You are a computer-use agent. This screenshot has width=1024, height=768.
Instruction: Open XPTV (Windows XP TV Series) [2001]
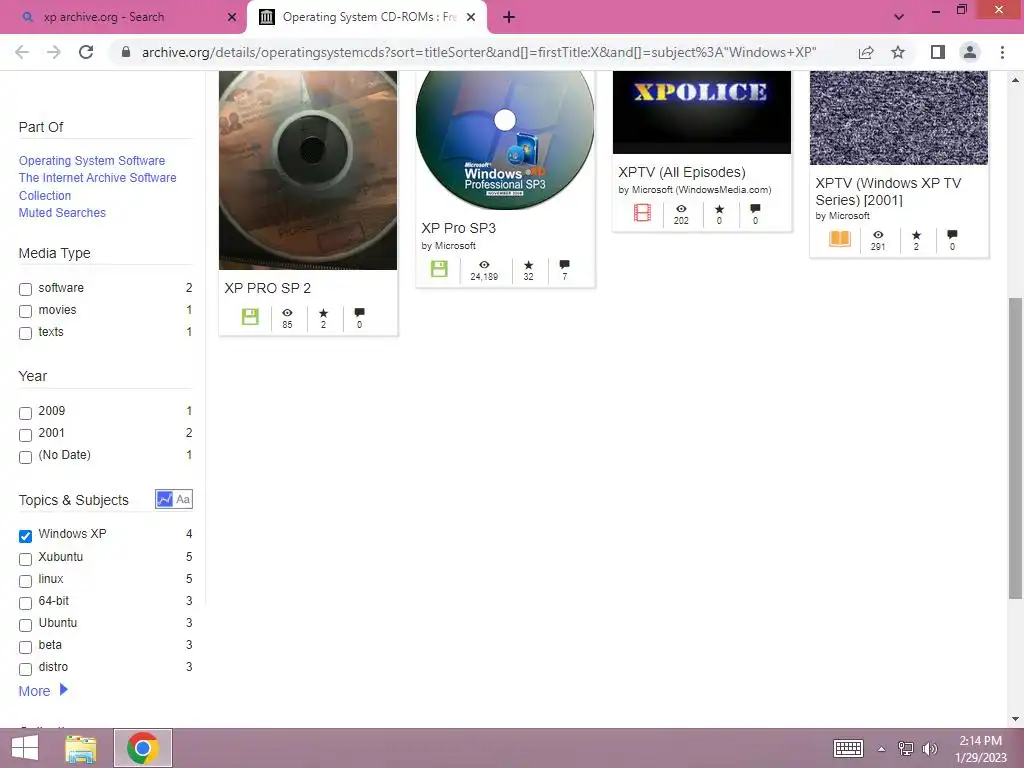pos(888,191)
